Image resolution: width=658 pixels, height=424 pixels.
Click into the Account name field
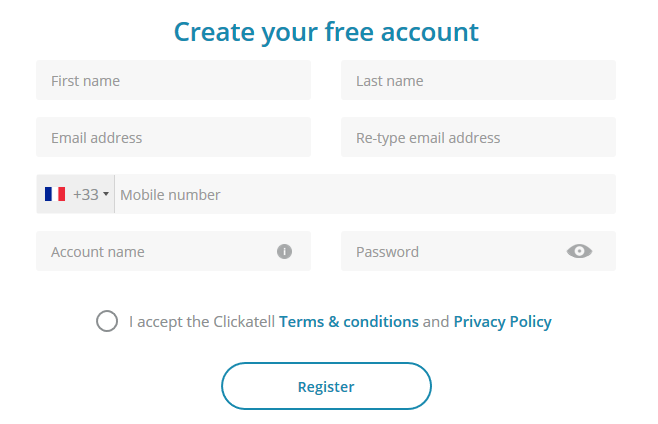(173, 251)
